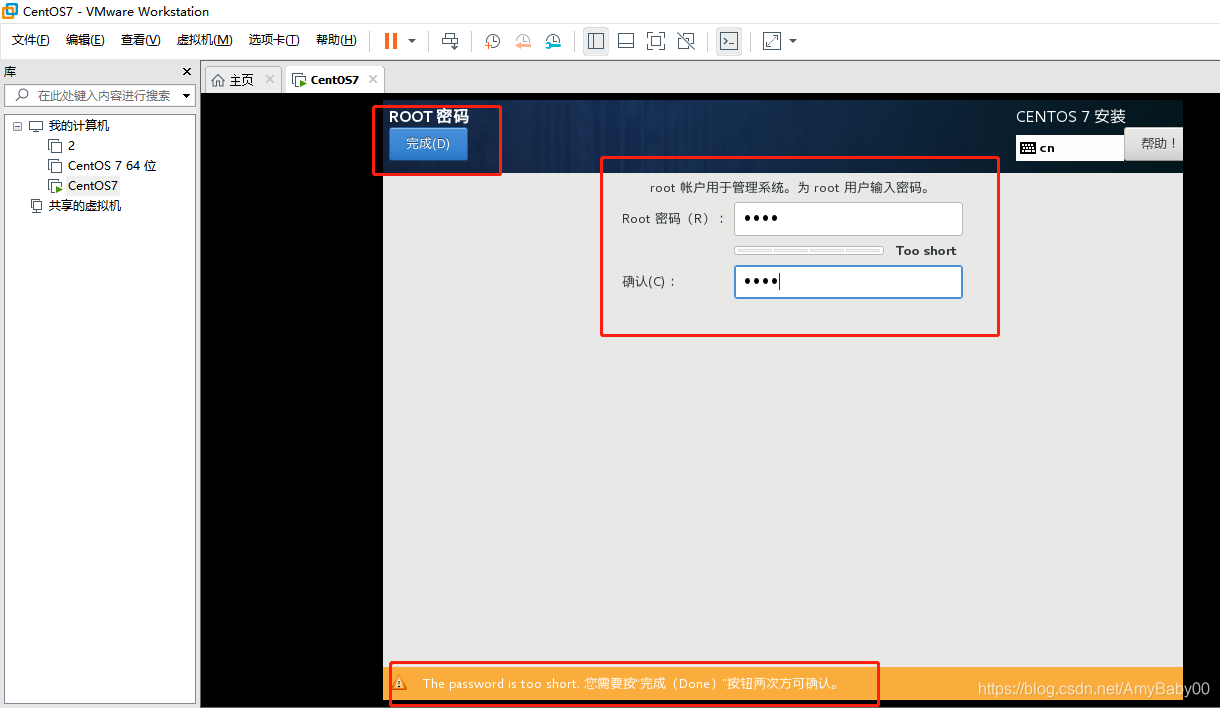
Task: Click the ROOT 密码 title text
Action: click(x=429, y=116)
